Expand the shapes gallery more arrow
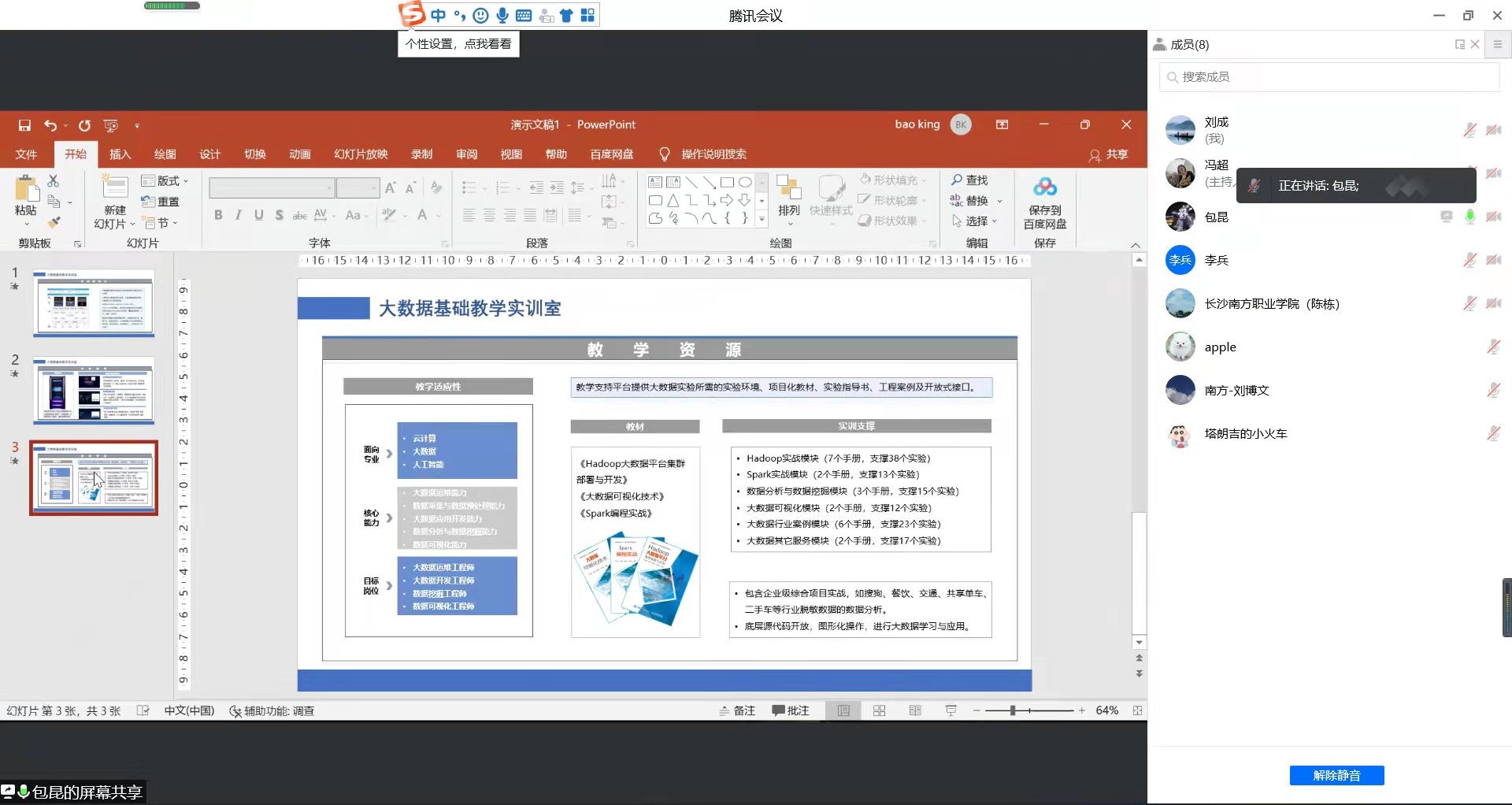This screenshot has height=805, width=1512. click(x=762, y=220)
